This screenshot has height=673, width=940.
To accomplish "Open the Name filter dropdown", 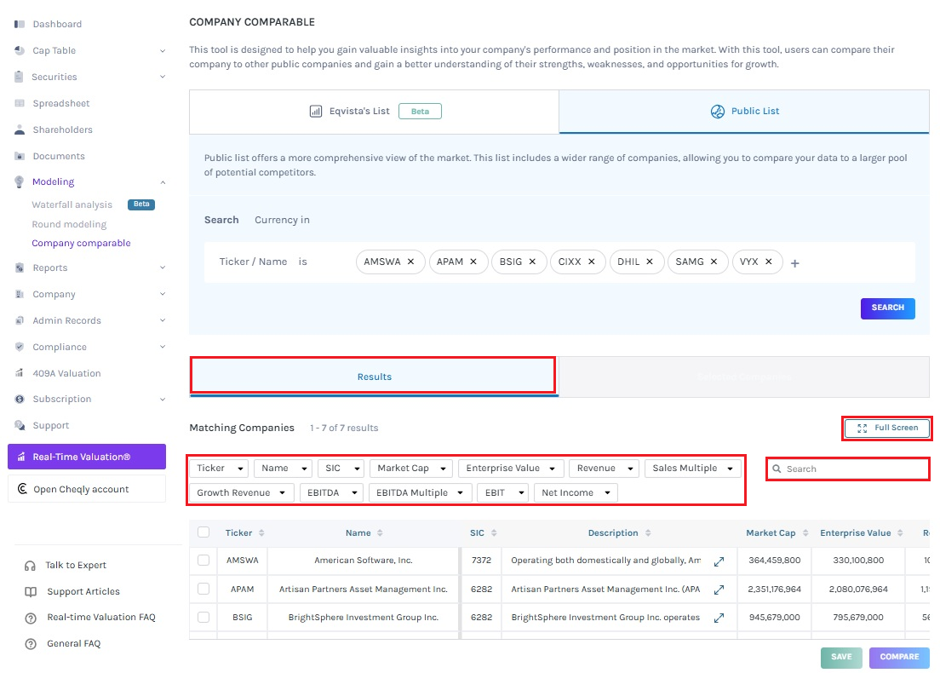I will pos(284,468).
